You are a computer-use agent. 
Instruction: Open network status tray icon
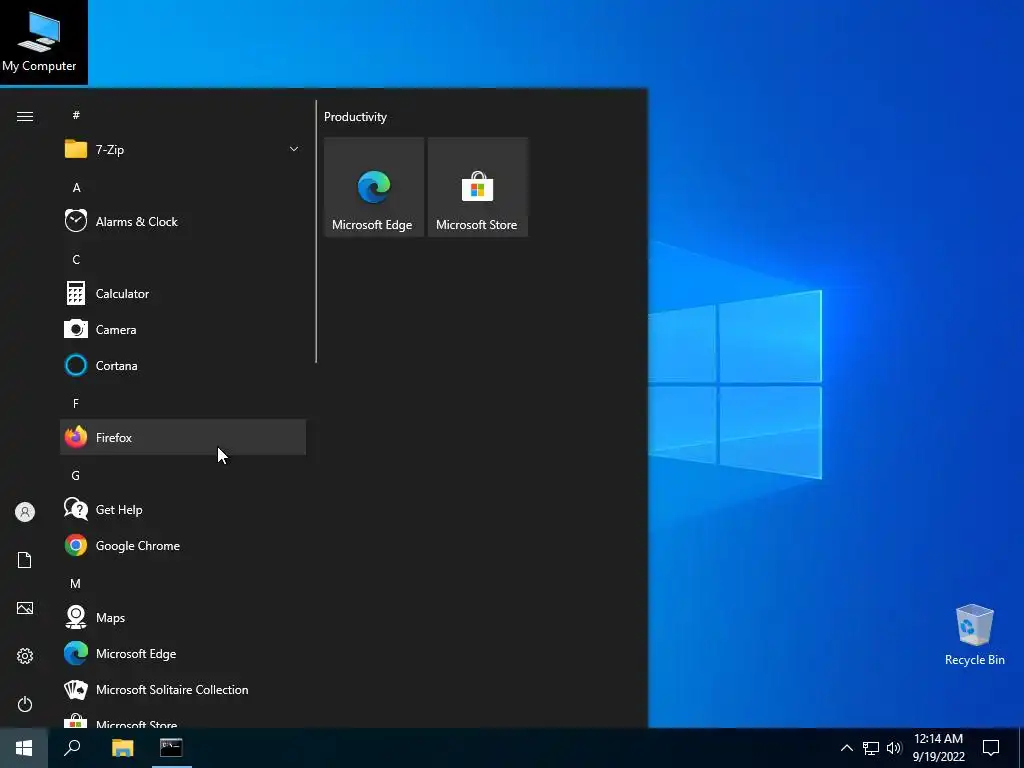click(871, 748)
